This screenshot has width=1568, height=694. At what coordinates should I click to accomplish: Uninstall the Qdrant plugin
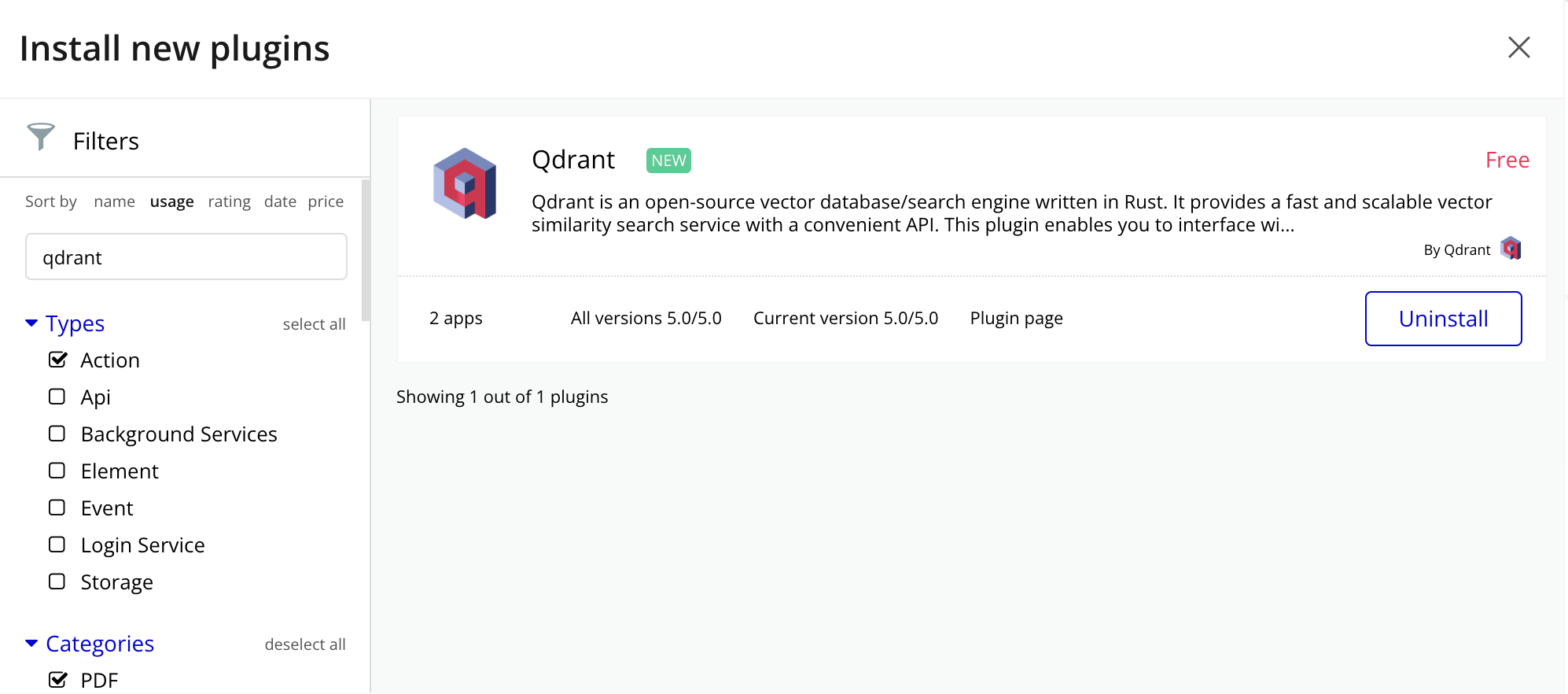click(x=1443, y=319)
